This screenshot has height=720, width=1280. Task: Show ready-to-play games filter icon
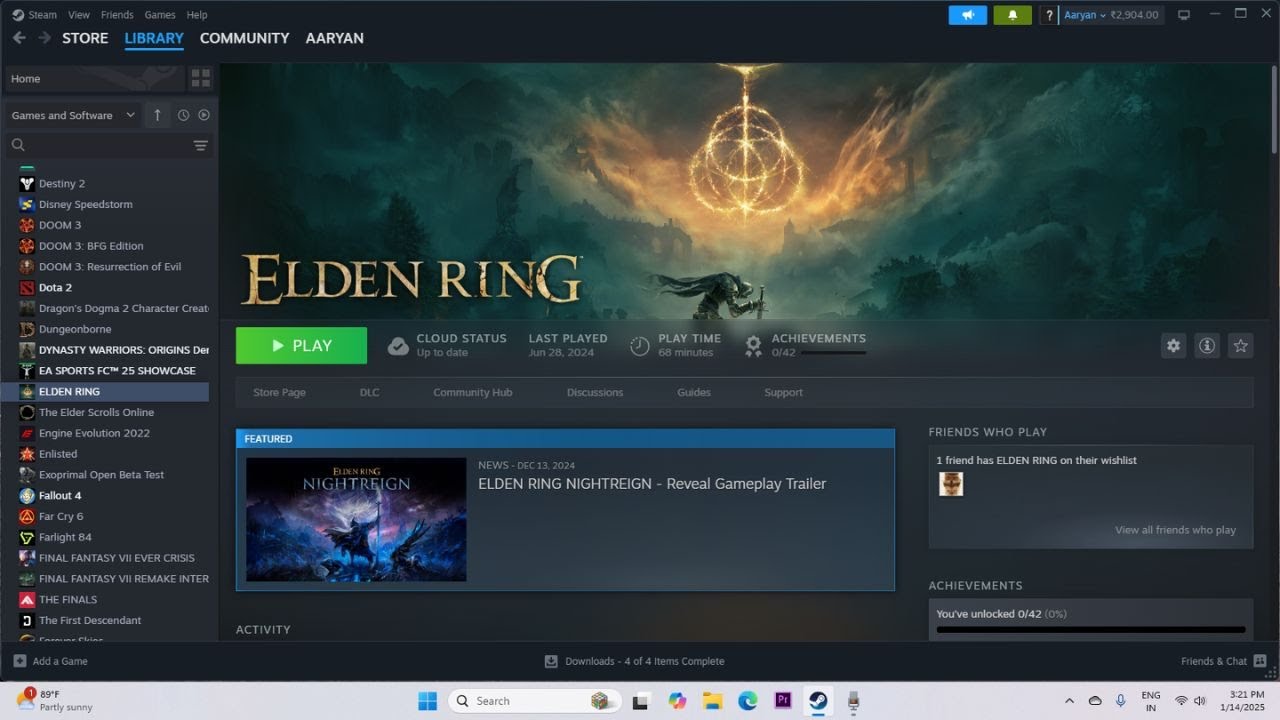pos(204,115)
